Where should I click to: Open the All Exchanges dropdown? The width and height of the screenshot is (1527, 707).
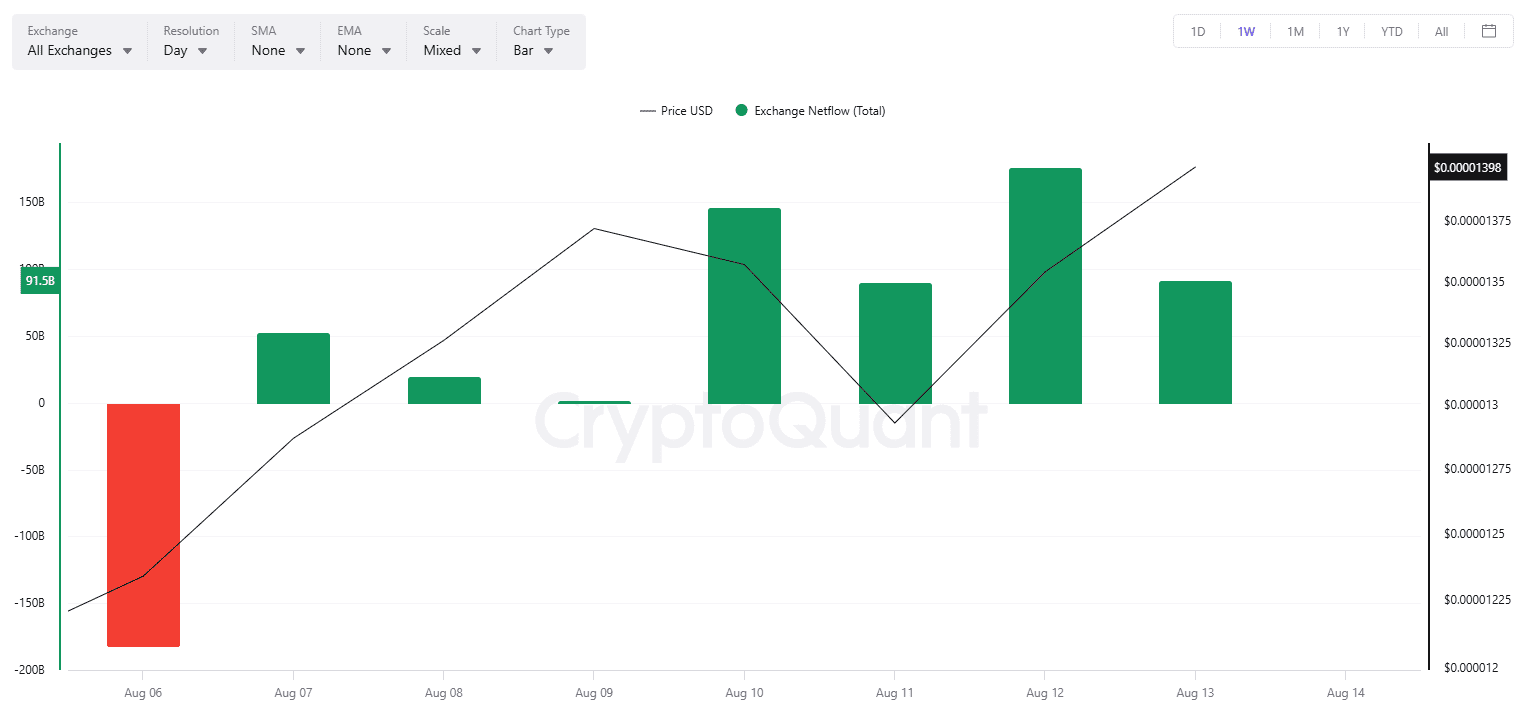tap(79, 50)
